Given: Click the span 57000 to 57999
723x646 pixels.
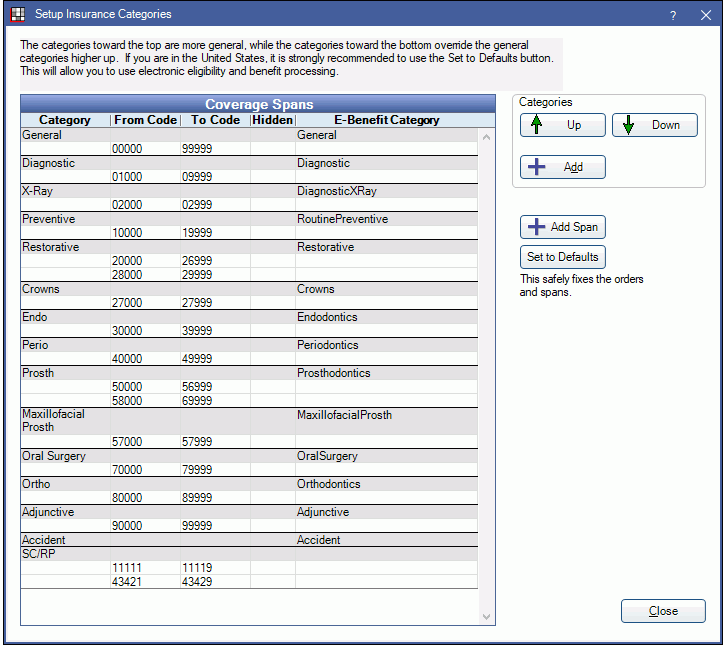Looking at the screenshot, I should pyautogui.click(x=249, y=442).
